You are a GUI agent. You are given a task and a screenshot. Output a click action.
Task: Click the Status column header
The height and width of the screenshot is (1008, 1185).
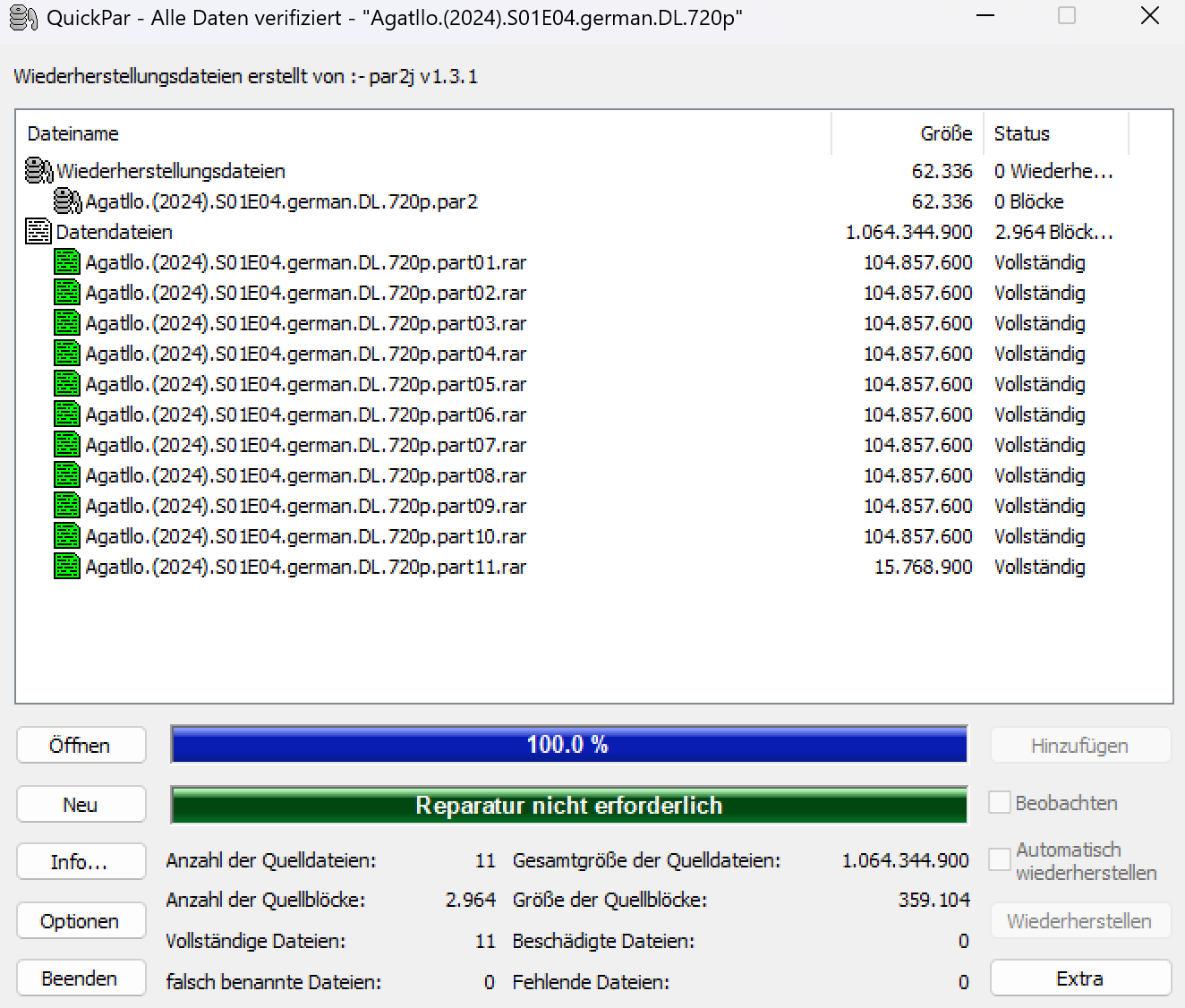point(1056,133)
